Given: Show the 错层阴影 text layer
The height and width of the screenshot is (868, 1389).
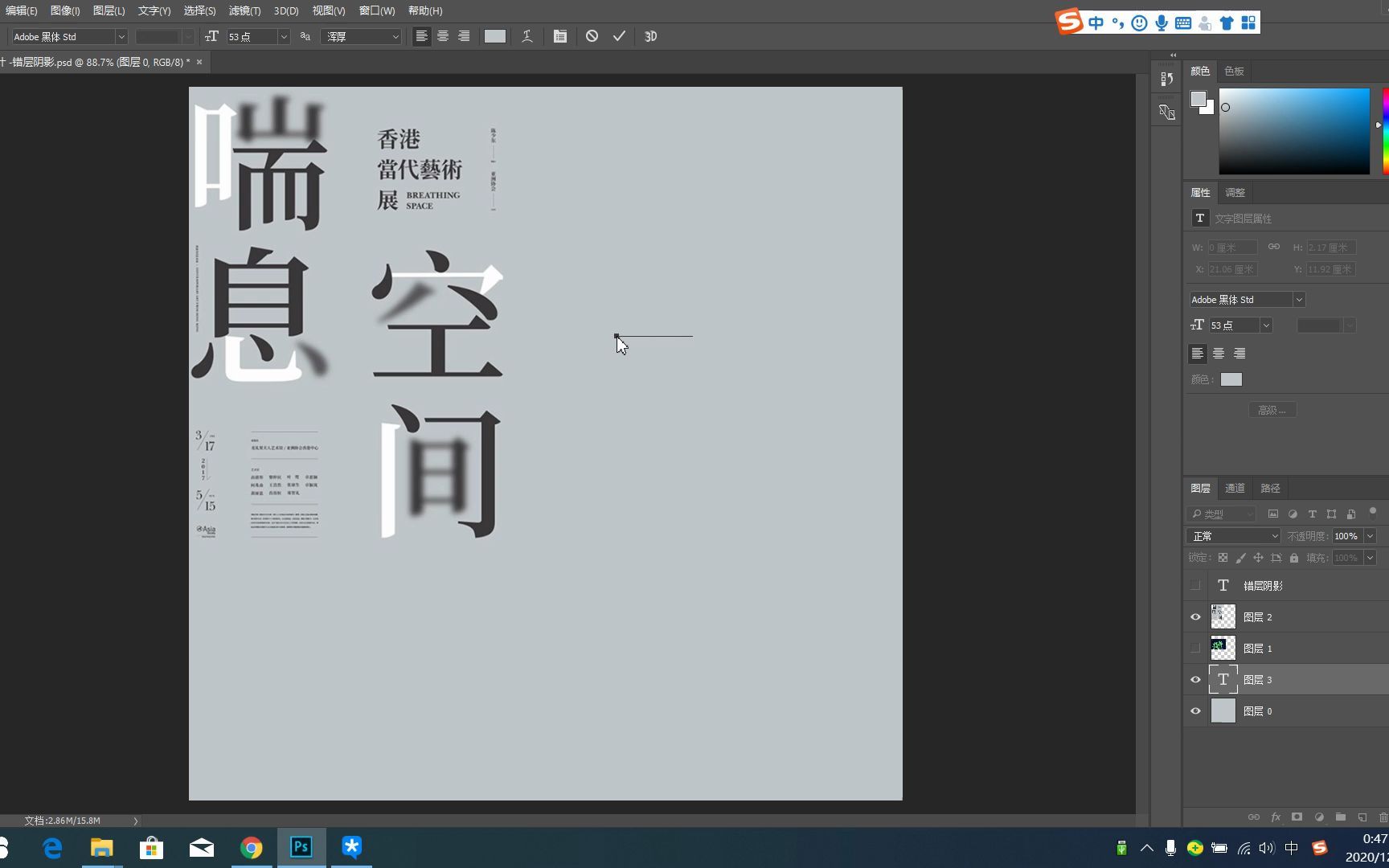Looking at the screenshot, I should (x=1195, y=585).
